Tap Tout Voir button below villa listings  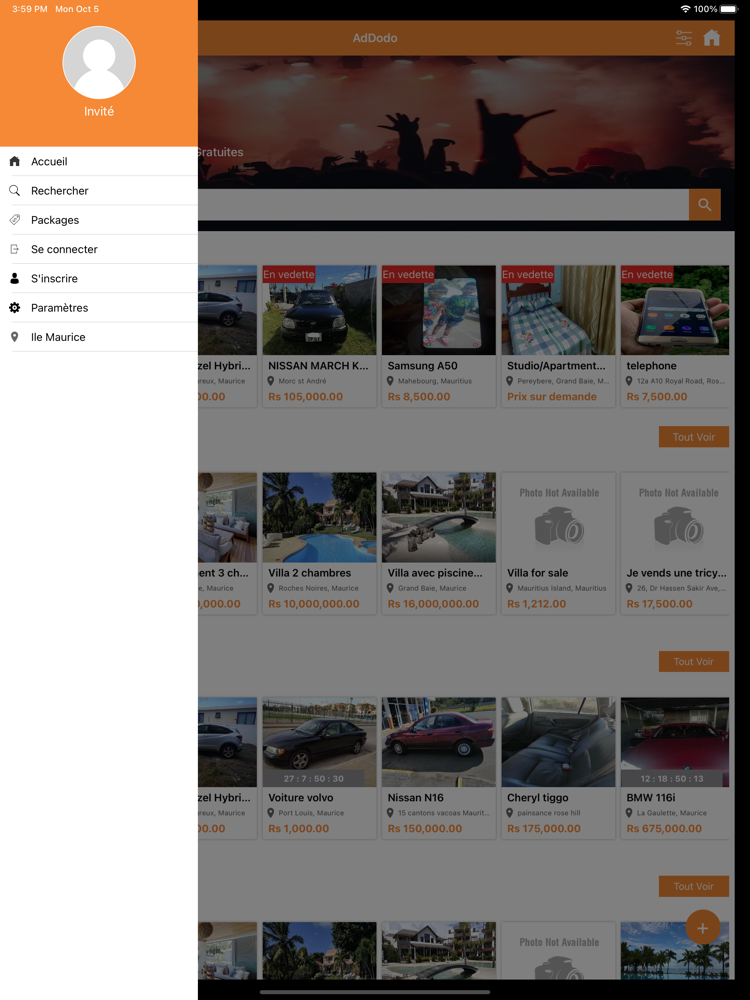694,661
